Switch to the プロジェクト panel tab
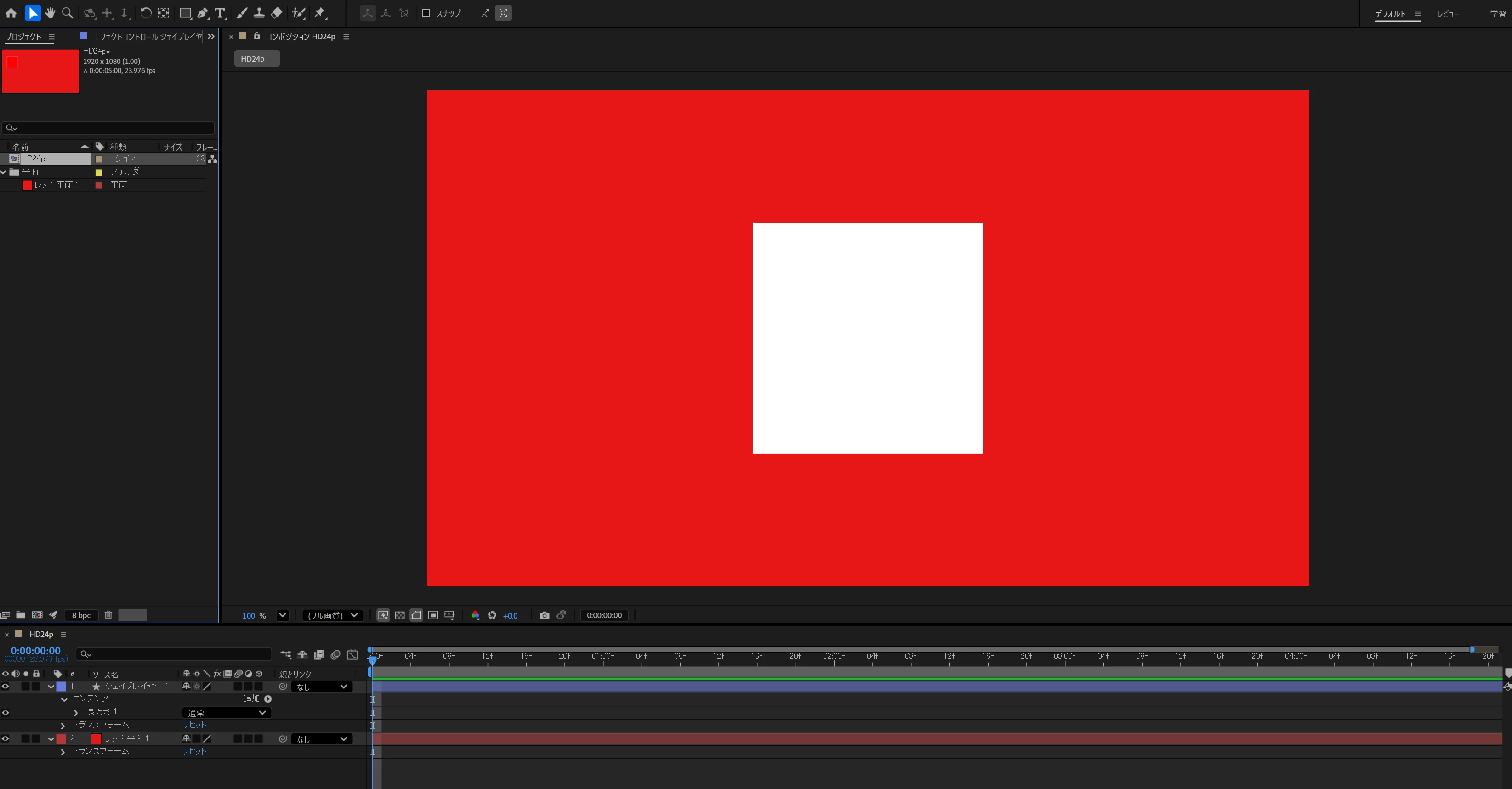 coord(23,36)
